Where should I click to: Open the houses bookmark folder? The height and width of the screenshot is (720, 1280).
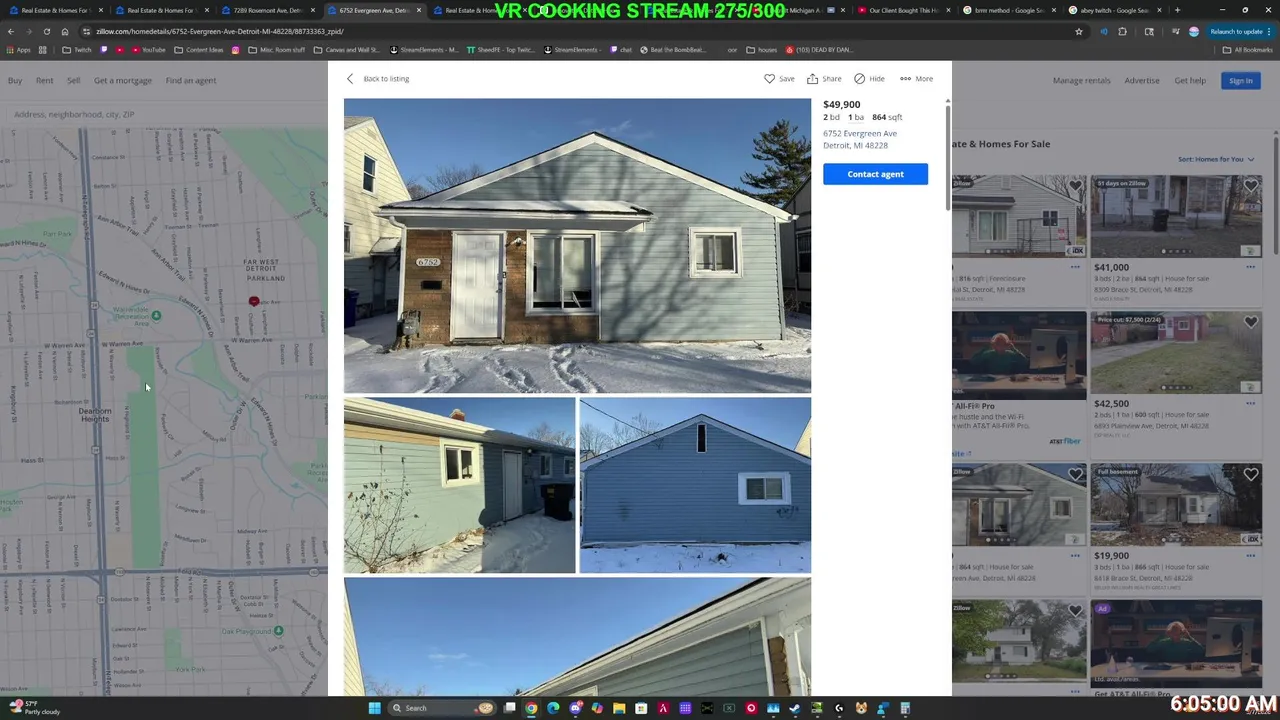click(762, 49)
